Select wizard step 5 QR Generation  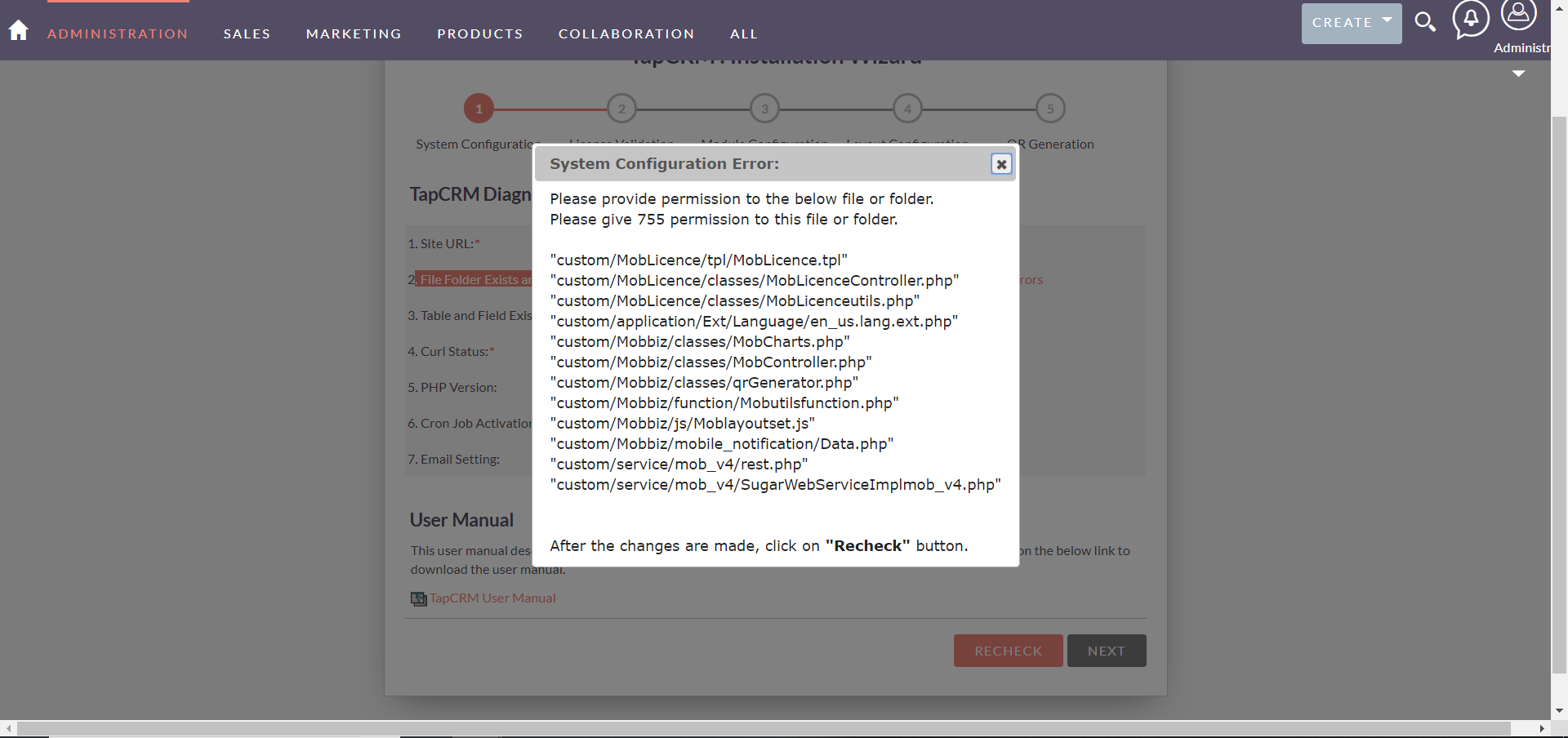tap(1050, 109)
